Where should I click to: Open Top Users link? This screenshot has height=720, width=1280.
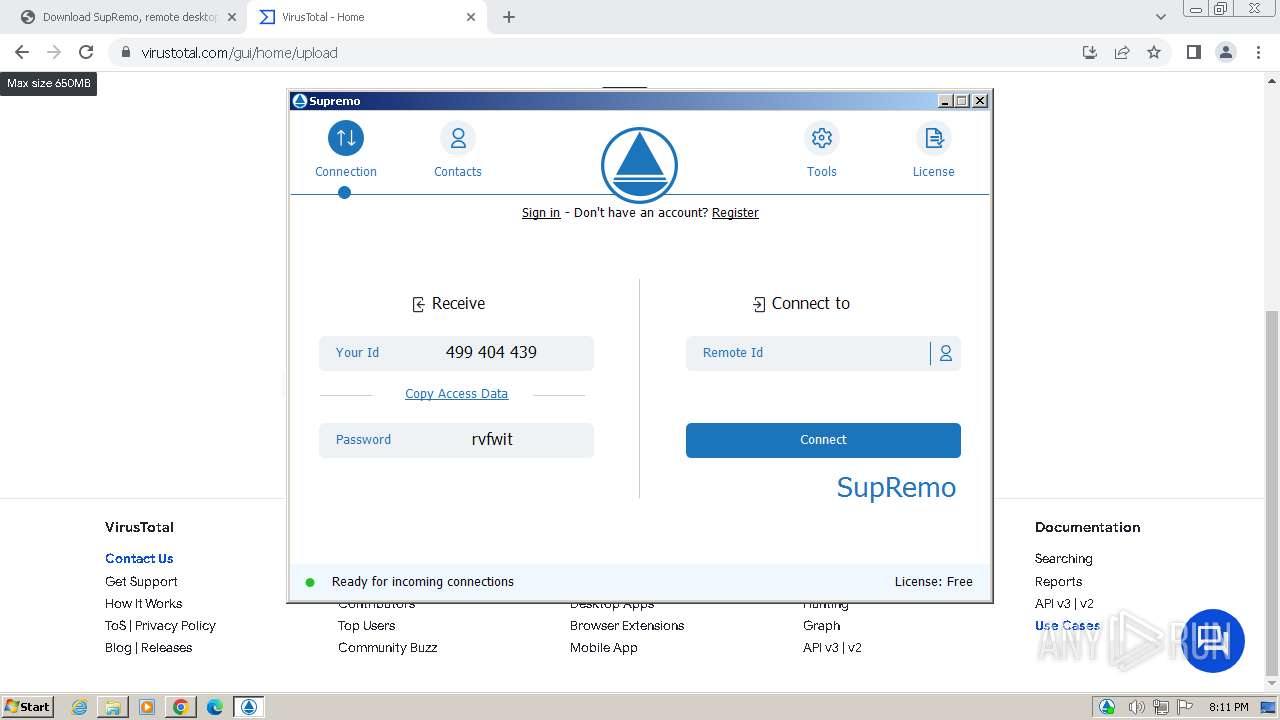pos(366,626)
